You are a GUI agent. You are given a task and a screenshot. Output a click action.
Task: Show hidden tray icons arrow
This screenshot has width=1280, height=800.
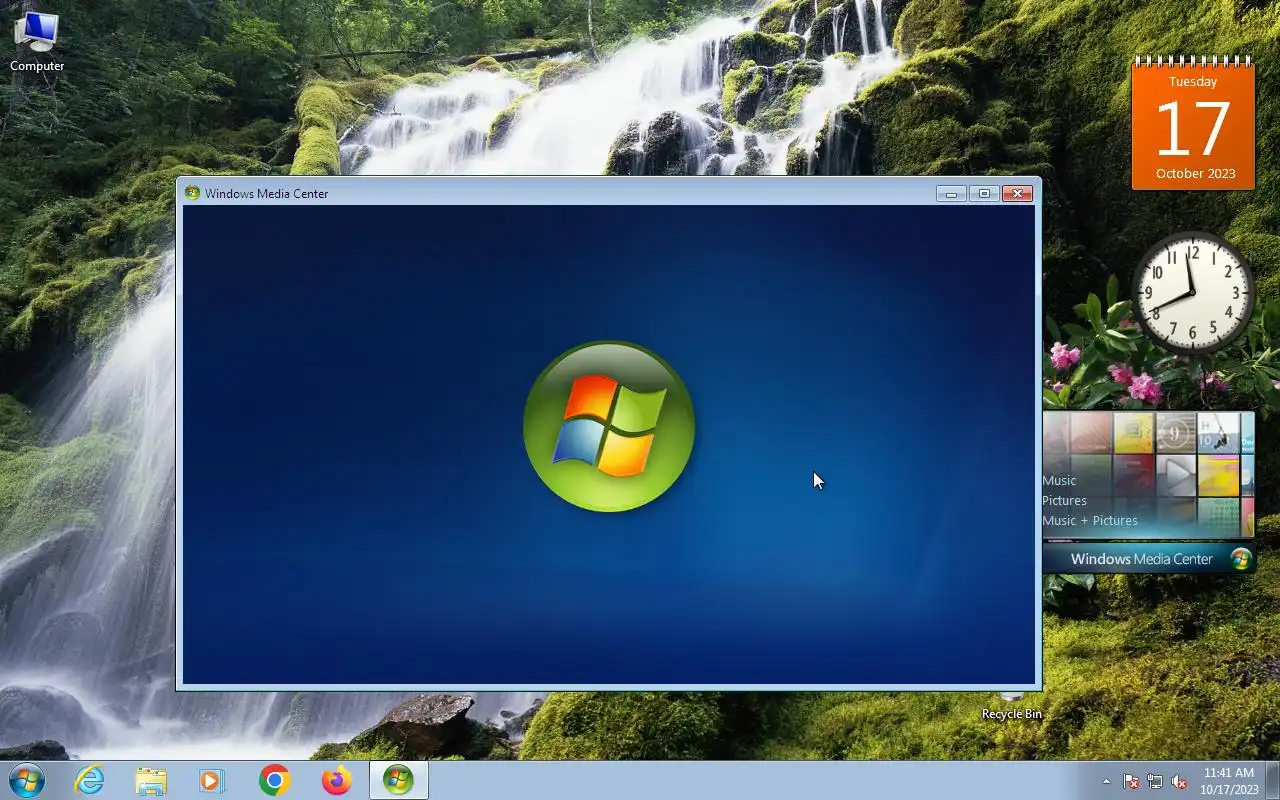pyautogui.click(x=1106, y=781)
